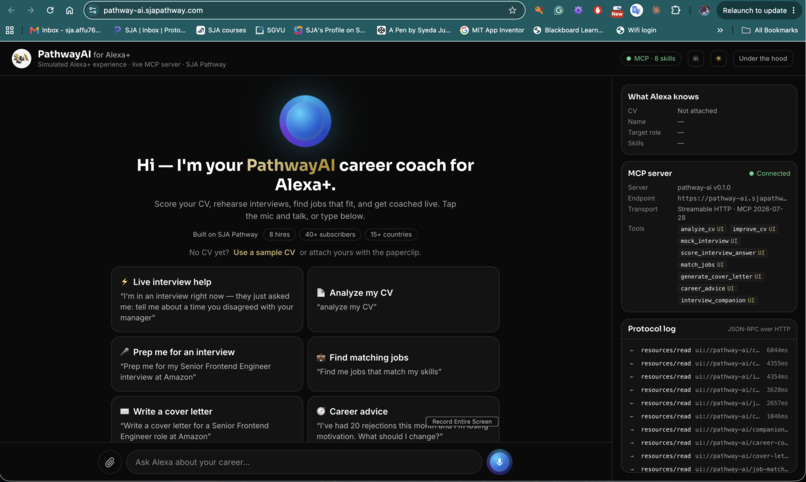
Task: Click the interview_companion tool tag
Action: [717, 300]
